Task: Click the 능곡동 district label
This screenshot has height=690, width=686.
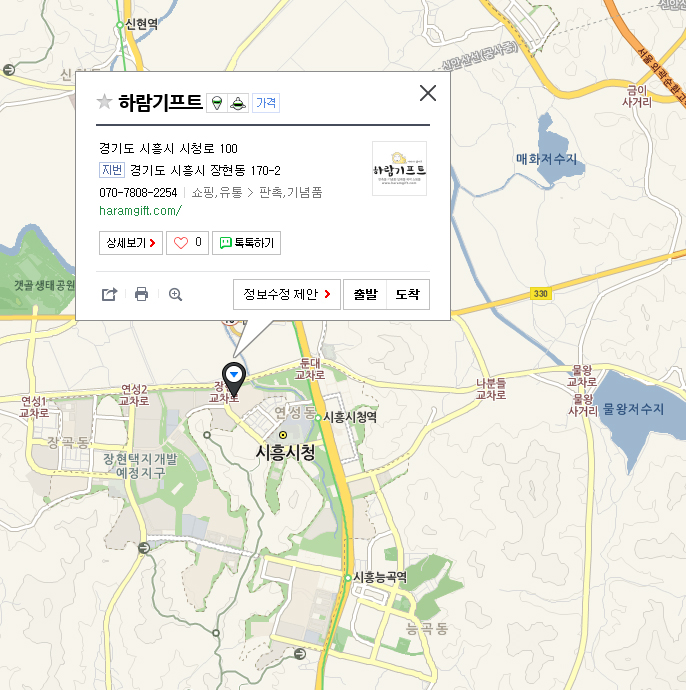Action: pyautogui.click(x=426, y=628)
